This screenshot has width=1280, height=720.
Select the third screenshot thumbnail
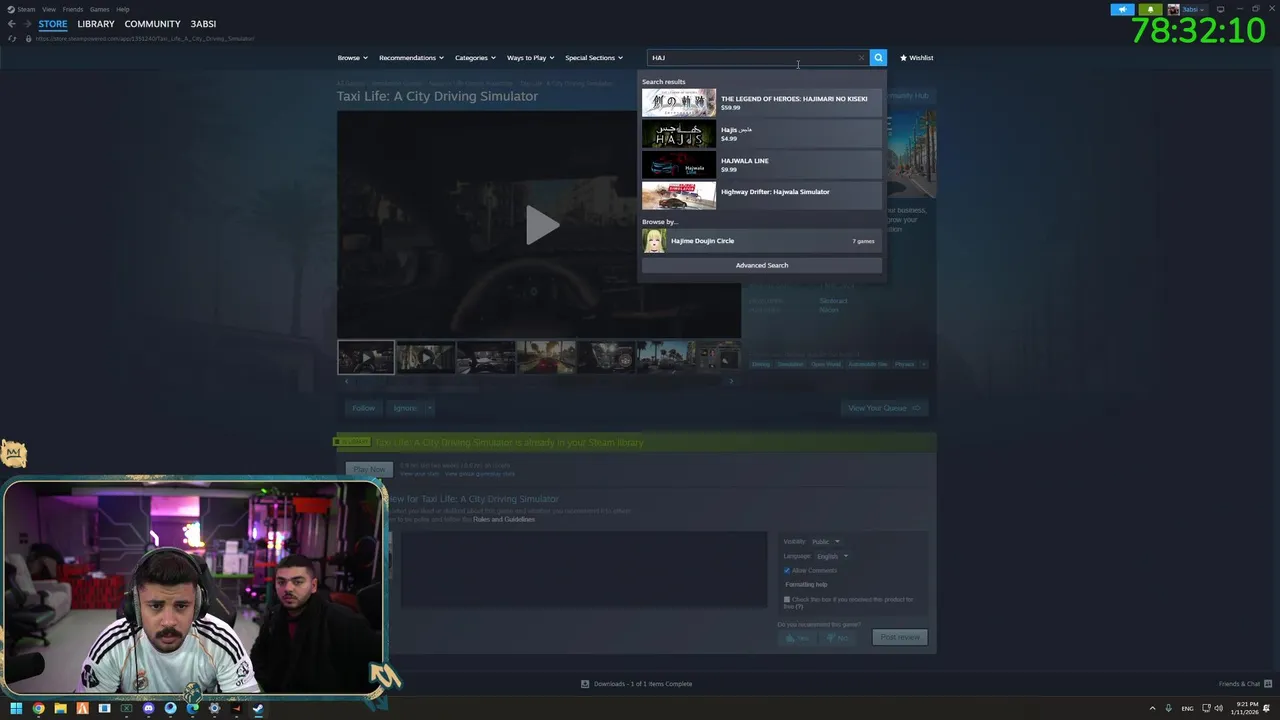pyautogui.click(x=485, y=357)
